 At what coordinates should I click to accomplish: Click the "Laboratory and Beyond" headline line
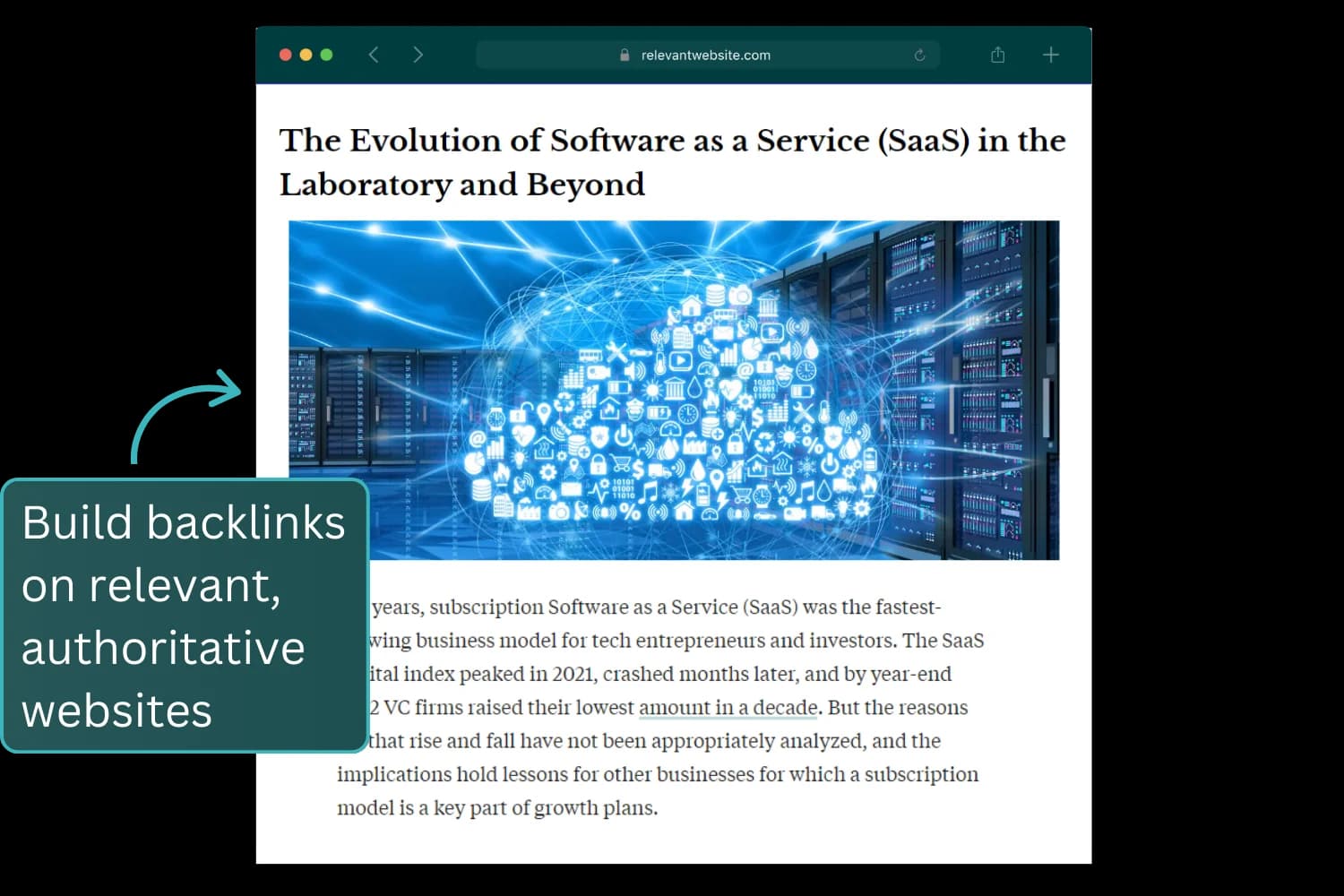click(x=462, y=185)
